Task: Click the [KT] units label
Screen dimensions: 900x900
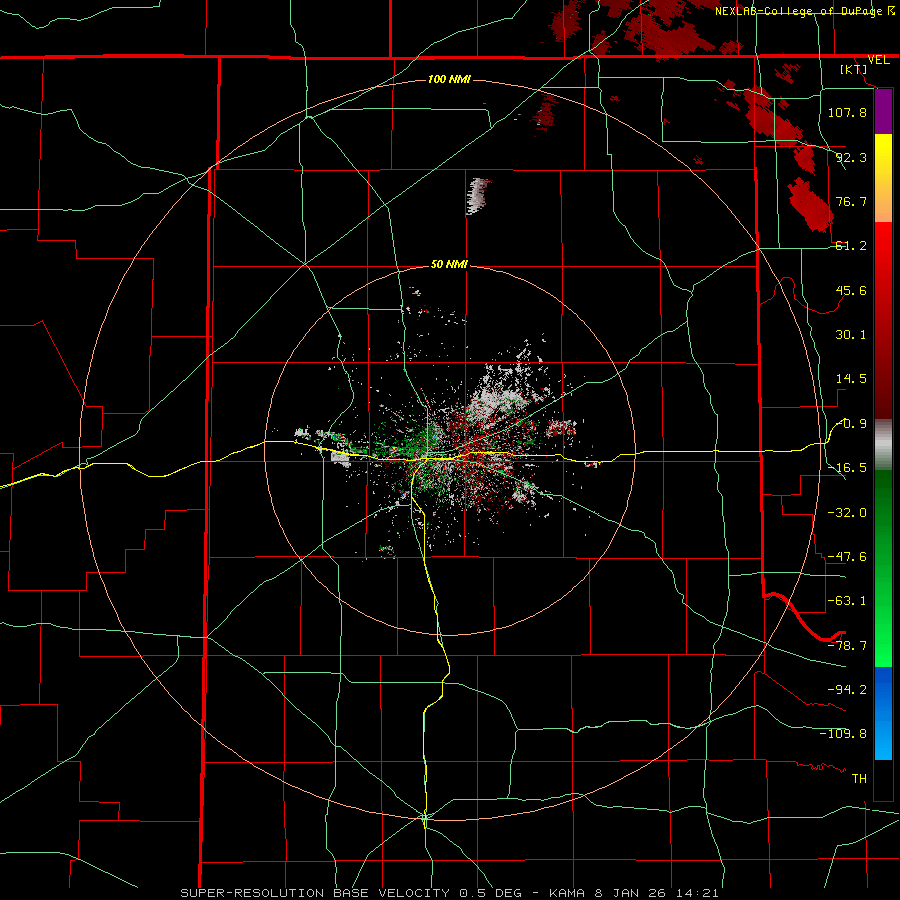Action: pyautogui.click(x=854, y=69)
